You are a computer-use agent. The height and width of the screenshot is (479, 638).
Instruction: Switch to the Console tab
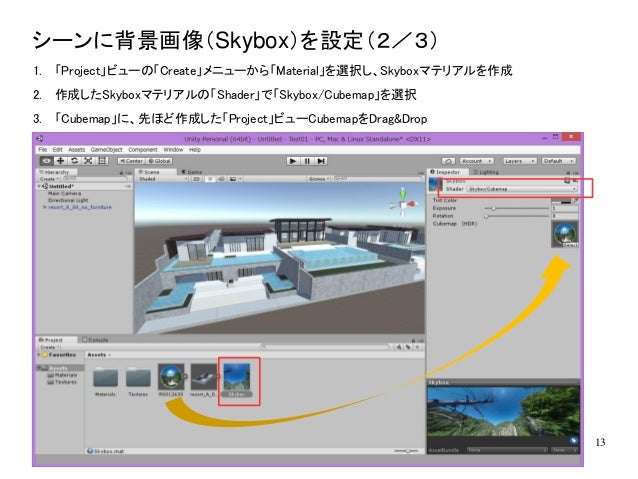pos(96,340)
